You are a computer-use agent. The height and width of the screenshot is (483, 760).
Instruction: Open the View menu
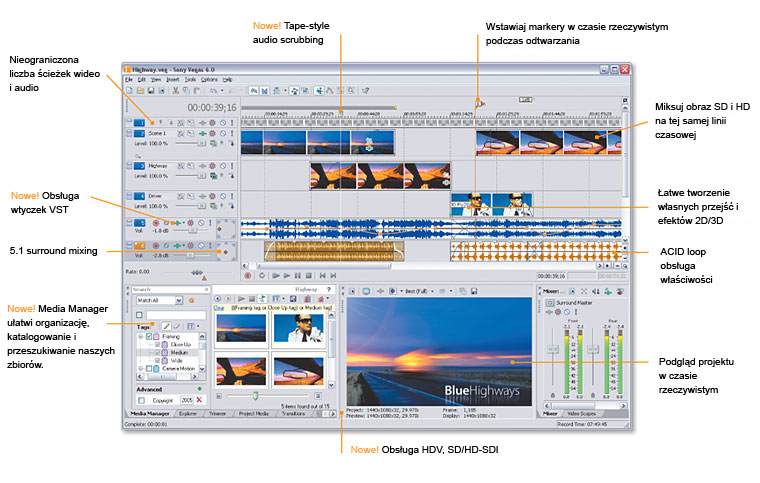(156, 79)
